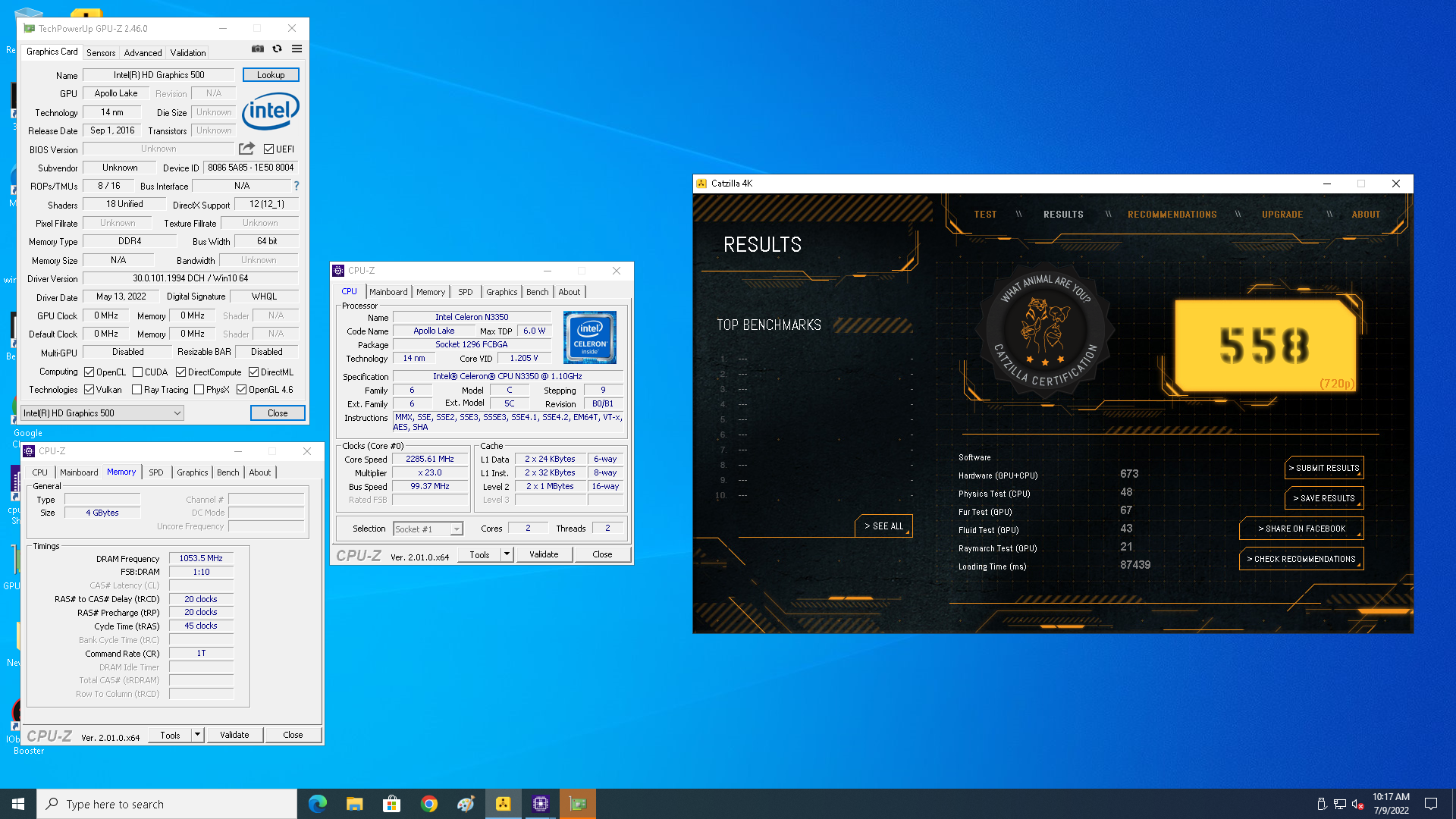Image resolution: width=1456 pixels, height=819 pixels.
Task: Select ABOUT in Catzilla navigation
Action: pyautogui.click(x=1366, y=215)
